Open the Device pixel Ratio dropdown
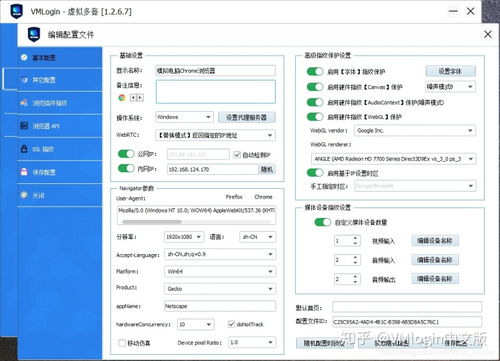Image resolution: width=500 pixels, height=361 pixels. click(x=252, y=342)
